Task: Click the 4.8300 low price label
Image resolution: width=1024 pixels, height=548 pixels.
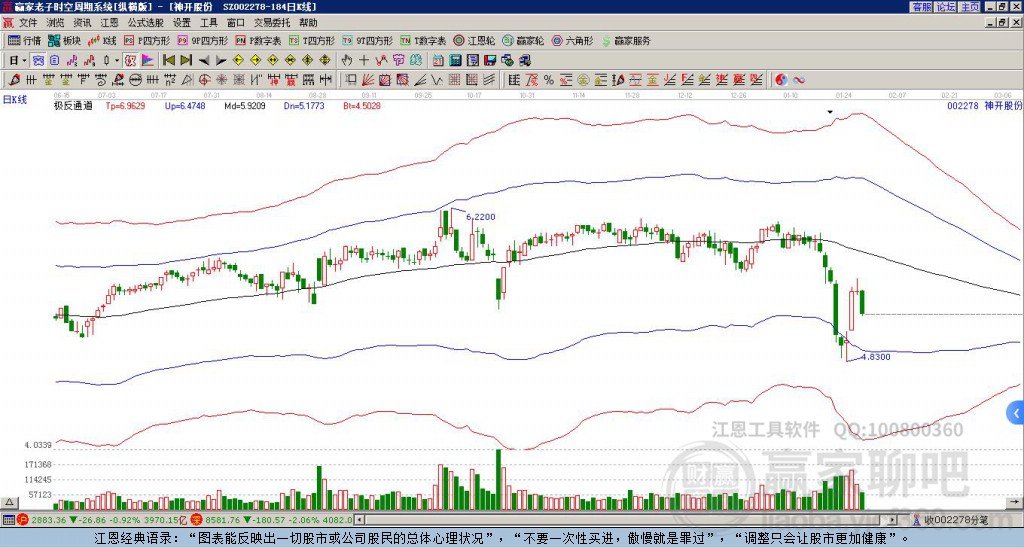Action: 876,357
